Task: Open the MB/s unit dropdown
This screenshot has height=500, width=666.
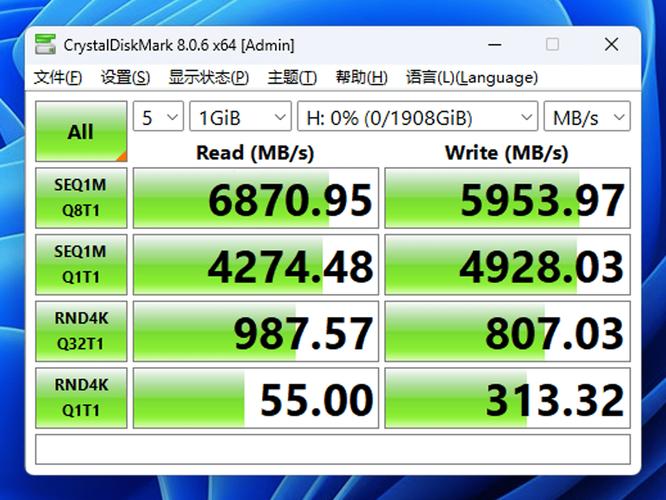Action: (587, 116)
